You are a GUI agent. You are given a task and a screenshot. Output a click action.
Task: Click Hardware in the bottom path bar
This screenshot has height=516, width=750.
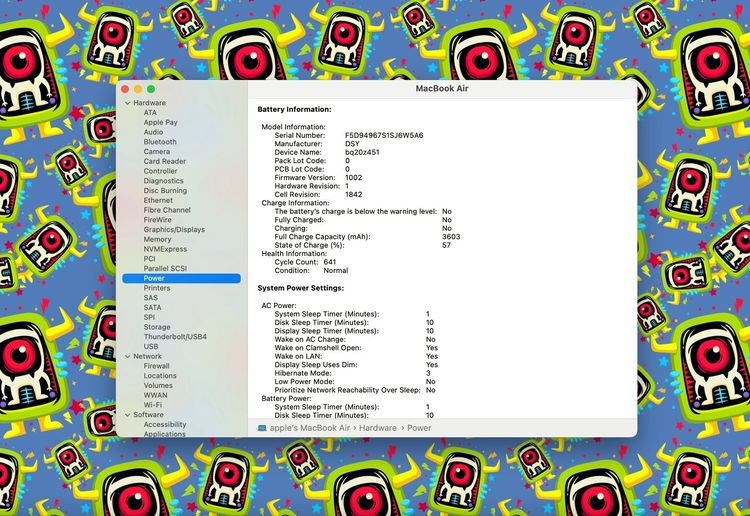tap(378, 428)
